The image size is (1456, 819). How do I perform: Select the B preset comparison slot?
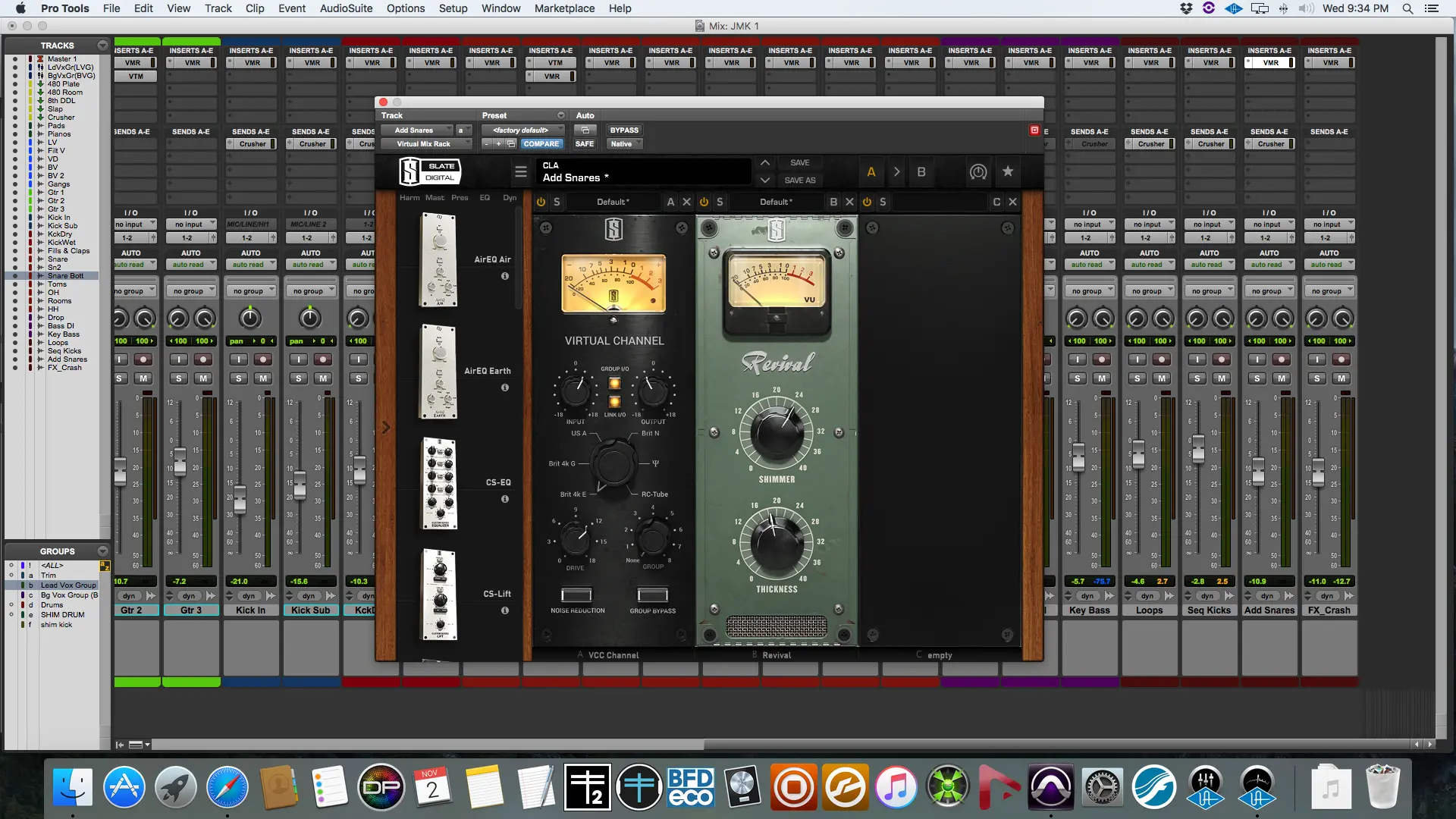(x=921, y=172)
